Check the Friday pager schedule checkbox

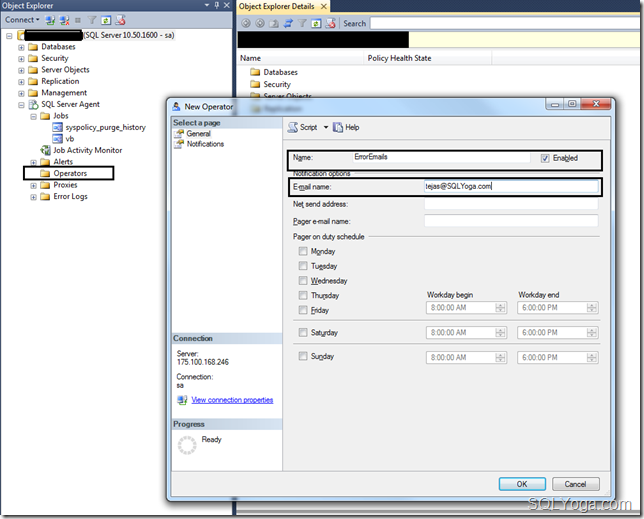(x=303, y=310)
